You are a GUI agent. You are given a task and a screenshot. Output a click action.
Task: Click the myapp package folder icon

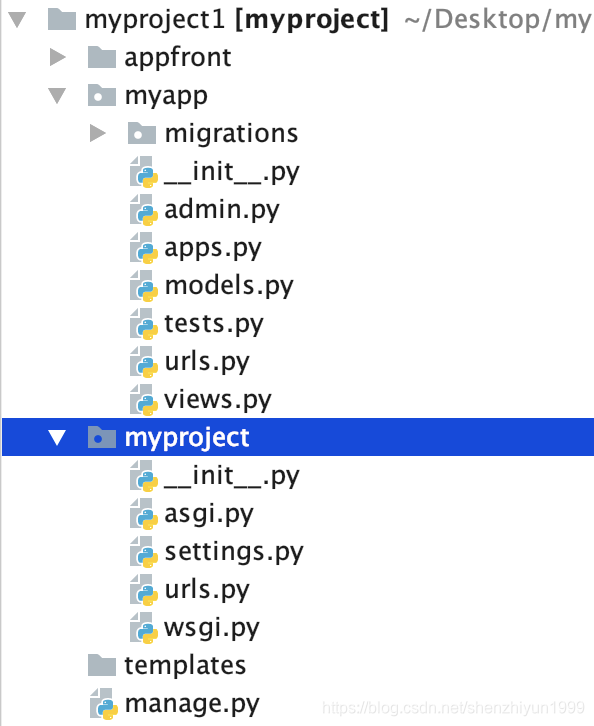click(102, 95)
